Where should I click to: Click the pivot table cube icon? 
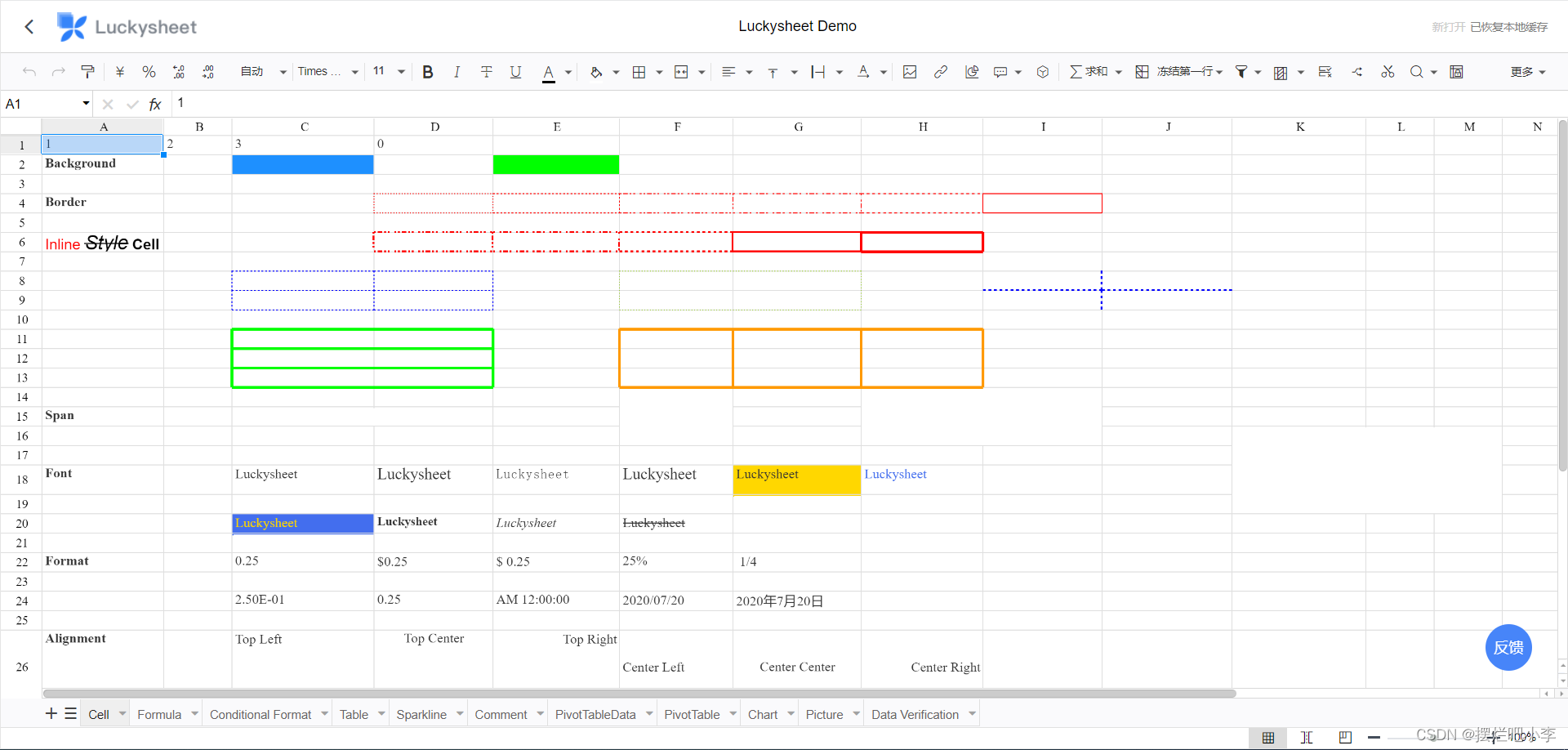point(1043,72)
